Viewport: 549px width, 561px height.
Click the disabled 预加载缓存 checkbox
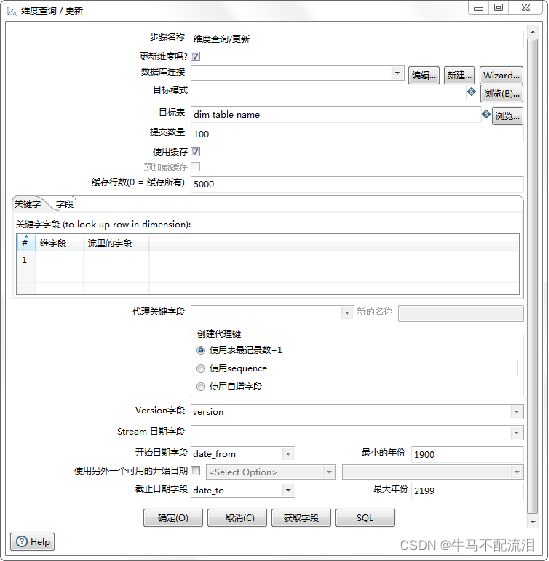196,166
